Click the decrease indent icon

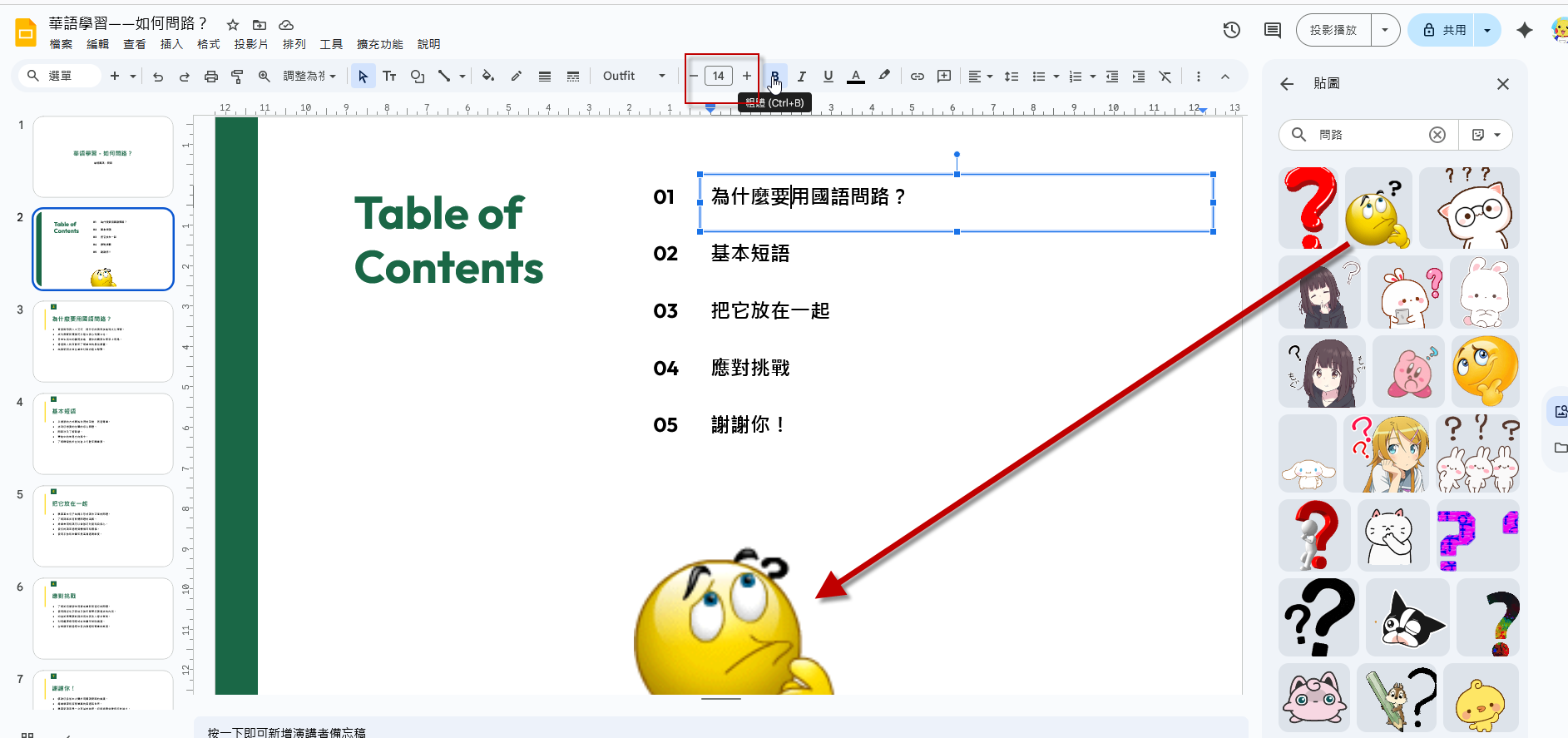[x=1112, y=77]
